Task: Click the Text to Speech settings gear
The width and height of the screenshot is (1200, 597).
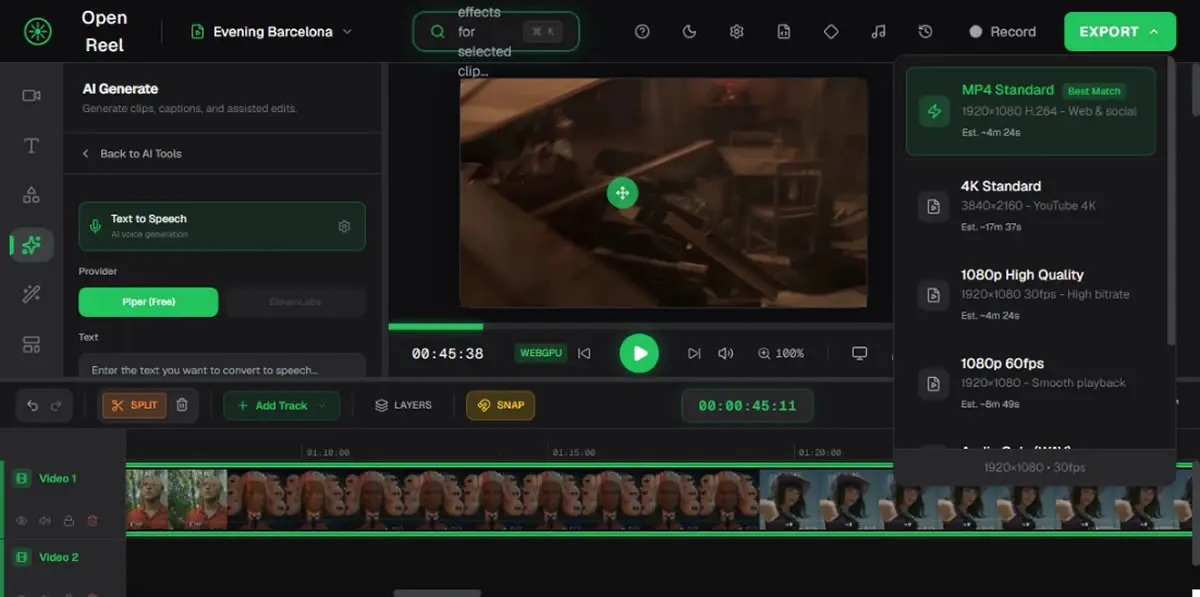Action: [x=344, y=226]
